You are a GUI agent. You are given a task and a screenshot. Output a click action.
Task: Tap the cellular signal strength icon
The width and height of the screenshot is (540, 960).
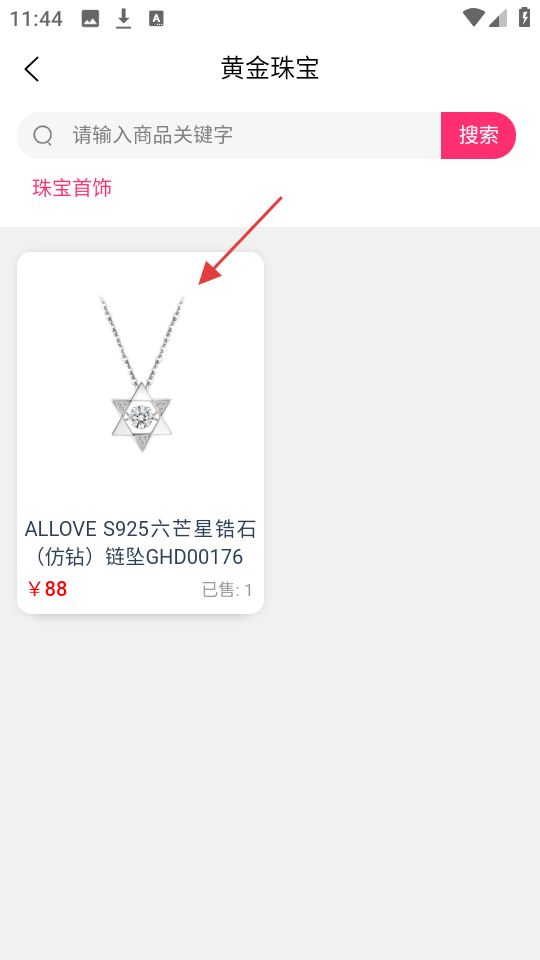point(498,18)
